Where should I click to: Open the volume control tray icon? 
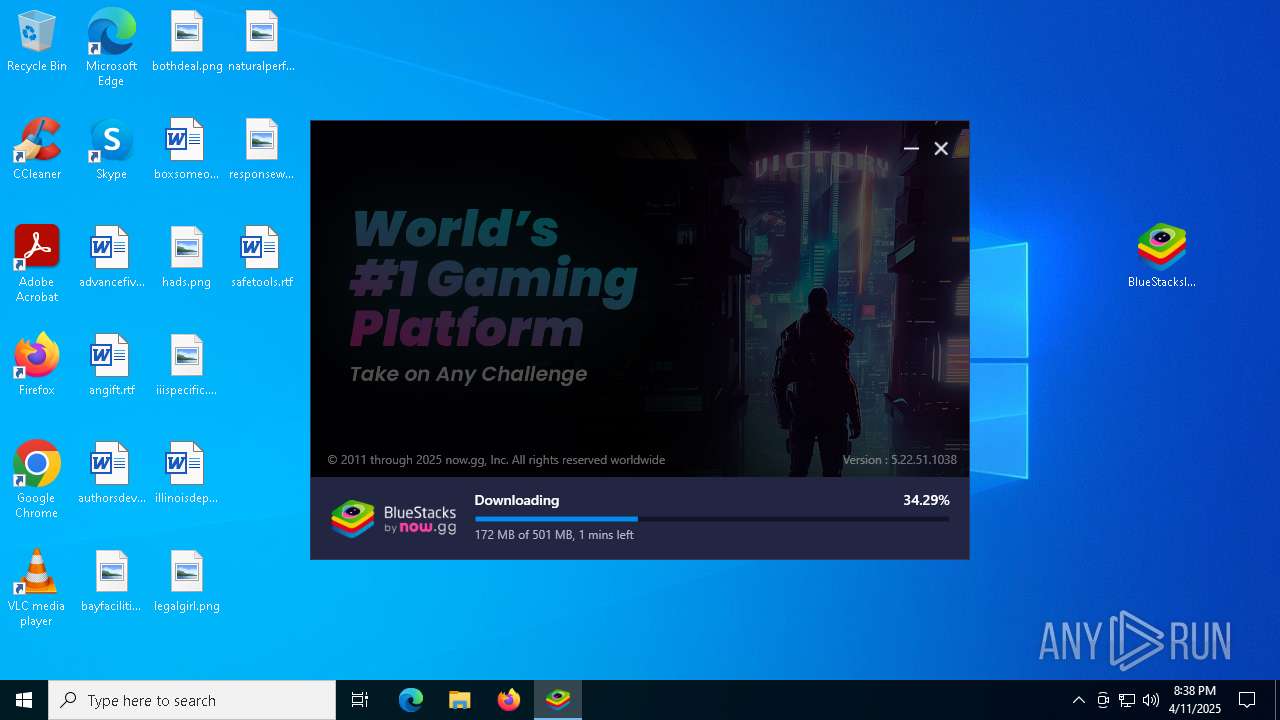click(x=1151, y=700)
